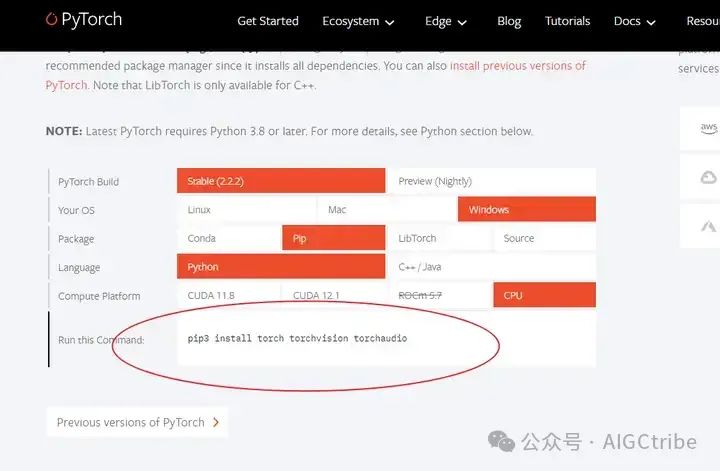Expand the Ecosystem dropdown menu
Image resolution: width=720 pixels, height=471 pixels.
pos(358,21)
